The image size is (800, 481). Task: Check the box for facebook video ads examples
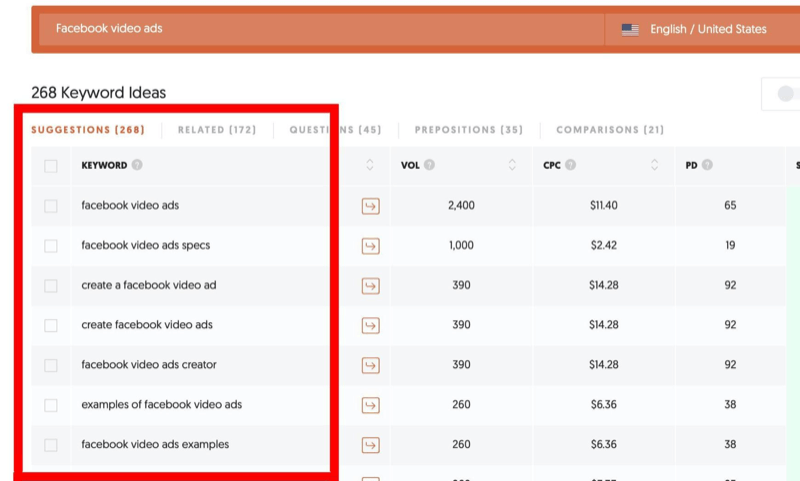pyautogui.click(x=51, y=445)
